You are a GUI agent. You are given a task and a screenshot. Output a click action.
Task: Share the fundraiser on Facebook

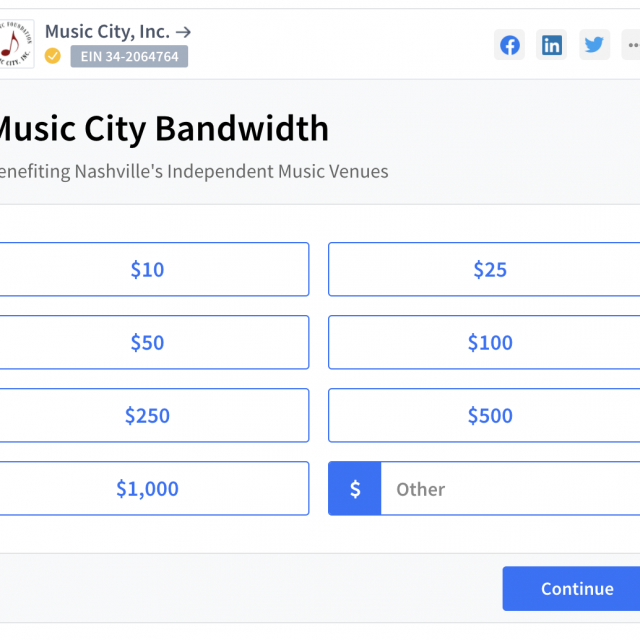[510, 45]
